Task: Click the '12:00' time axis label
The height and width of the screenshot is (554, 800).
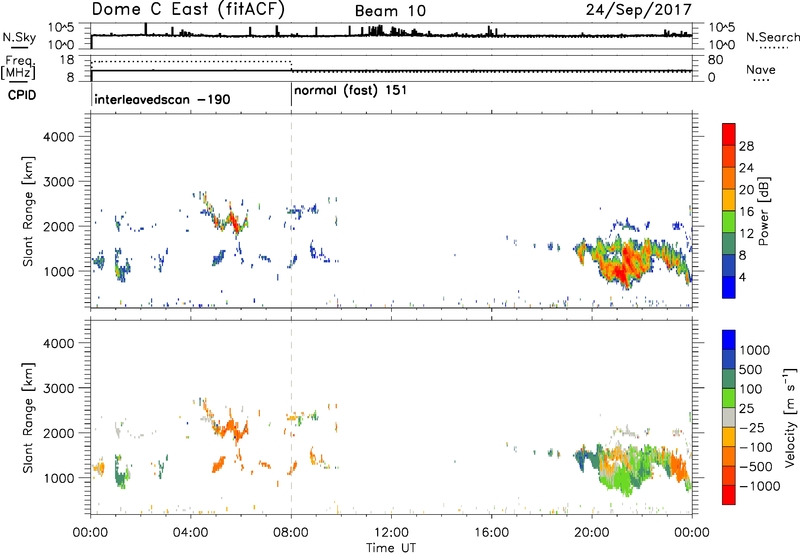Action: pos(391,533)
